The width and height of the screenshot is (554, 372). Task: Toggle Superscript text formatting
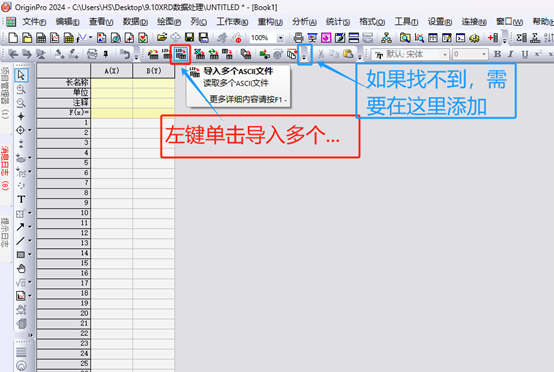[x=538, y=54]
